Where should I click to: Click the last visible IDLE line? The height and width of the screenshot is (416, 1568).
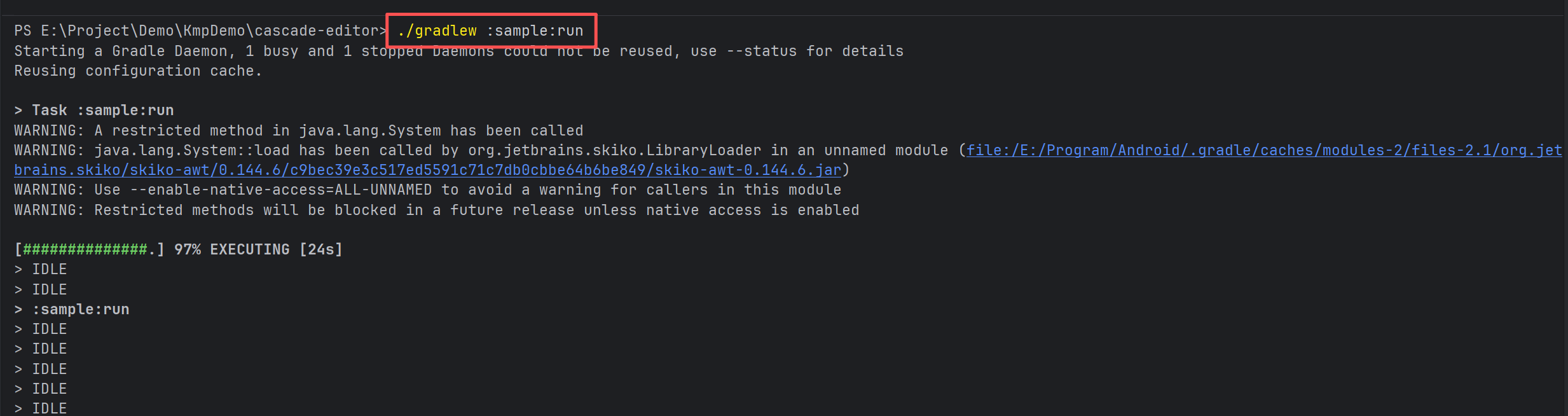[41, 408]
